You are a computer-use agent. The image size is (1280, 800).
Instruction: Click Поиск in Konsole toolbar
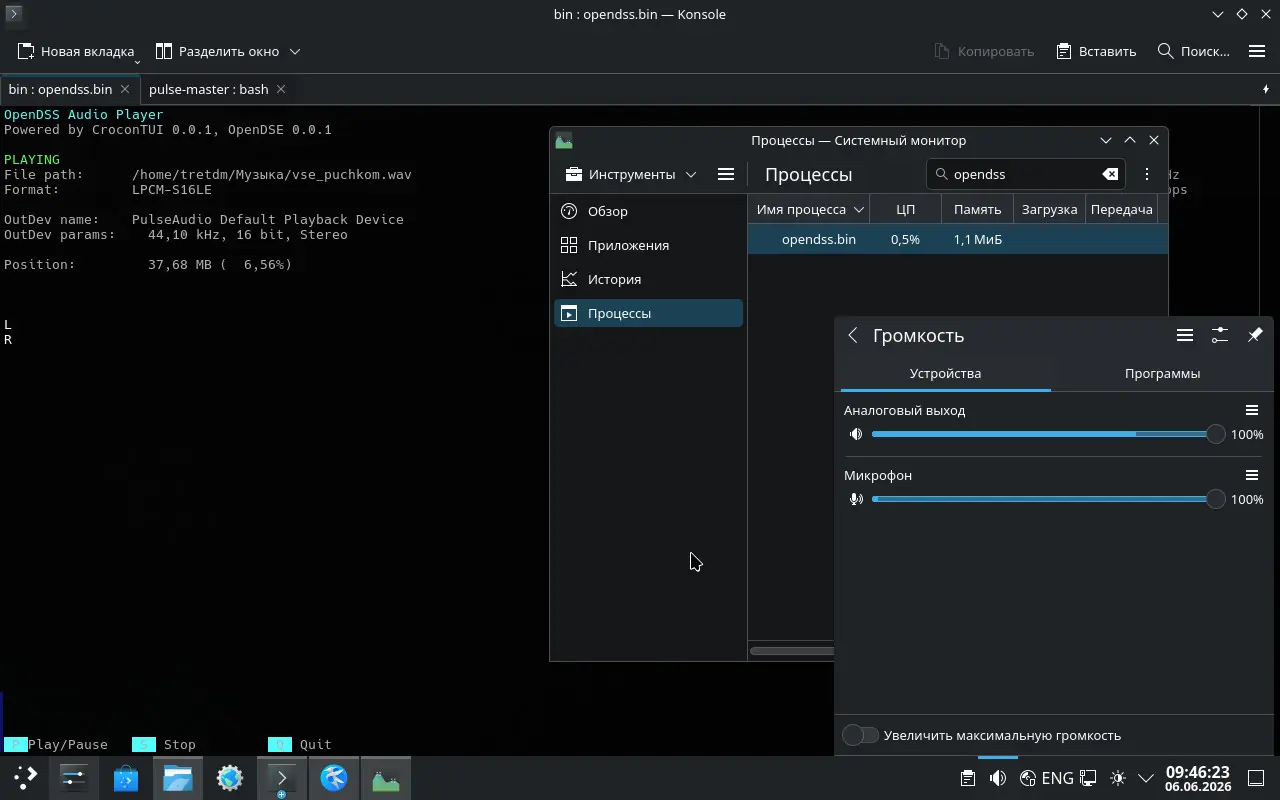(x=1193, y=51)
